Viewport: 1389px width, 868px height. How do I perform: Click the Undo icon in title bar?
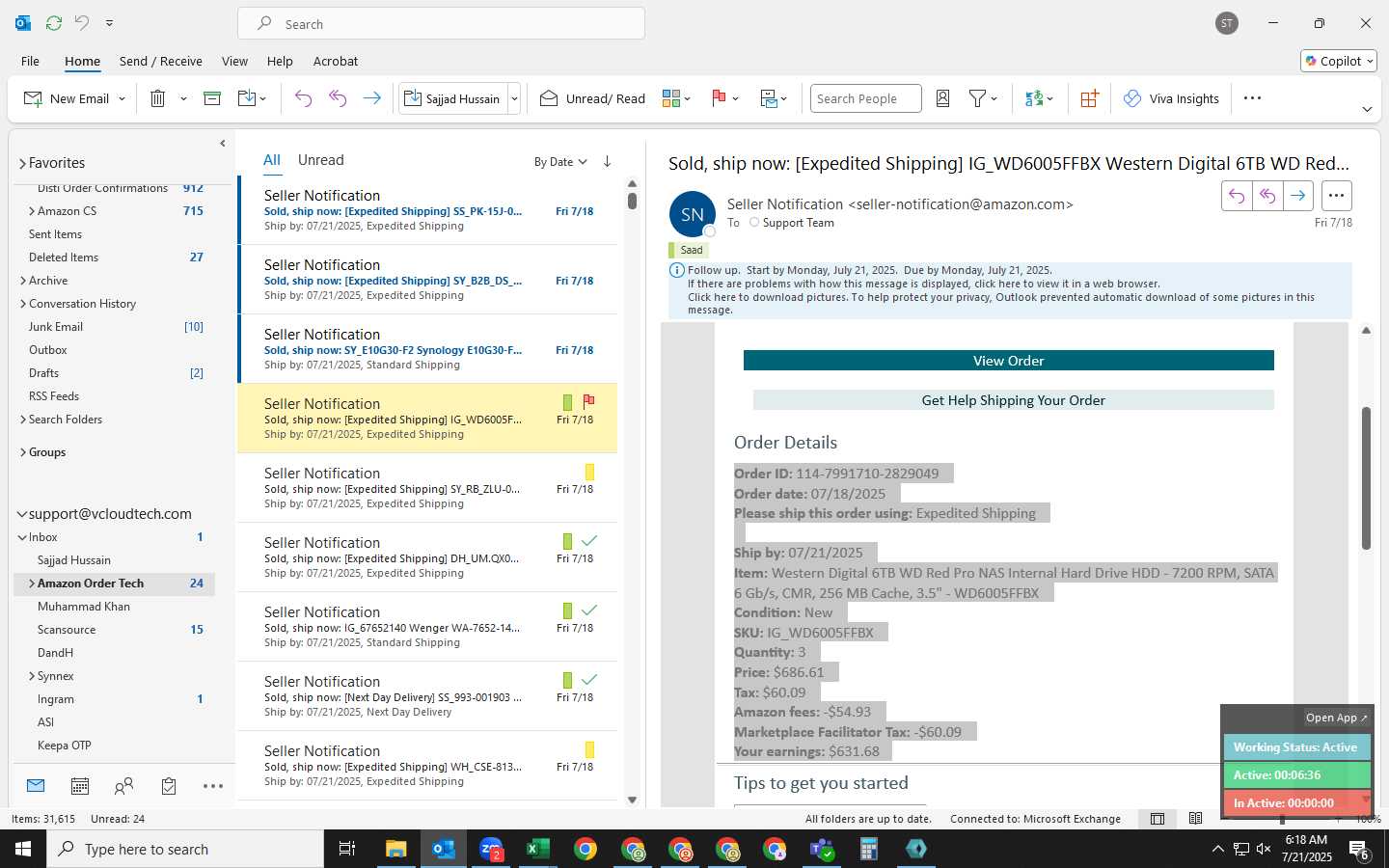click(x=82, y=23)
